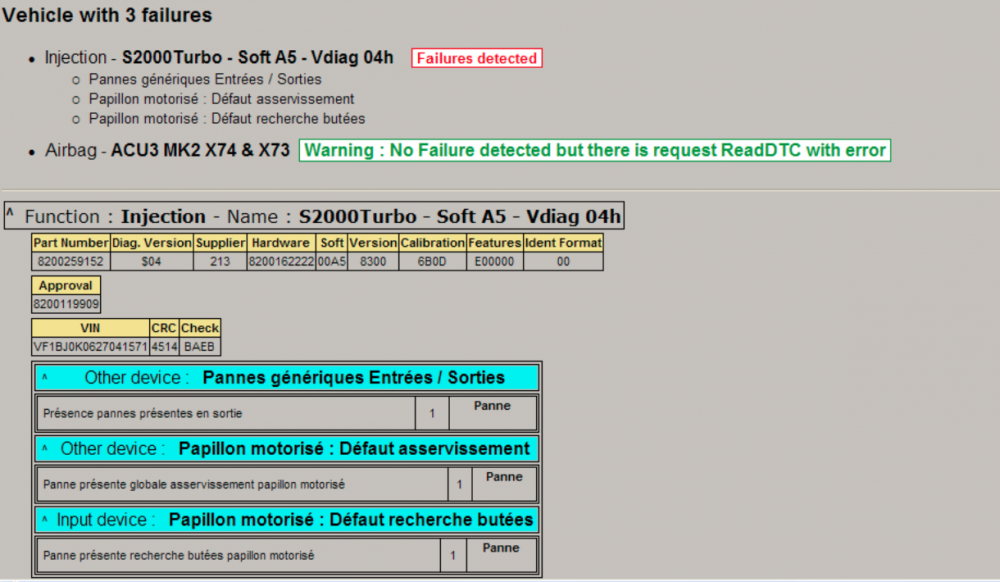Open Airbag ACU3 MK2 X74 & X73 entry
Viewport: 1000px width, 582px height.
(167, 150)
